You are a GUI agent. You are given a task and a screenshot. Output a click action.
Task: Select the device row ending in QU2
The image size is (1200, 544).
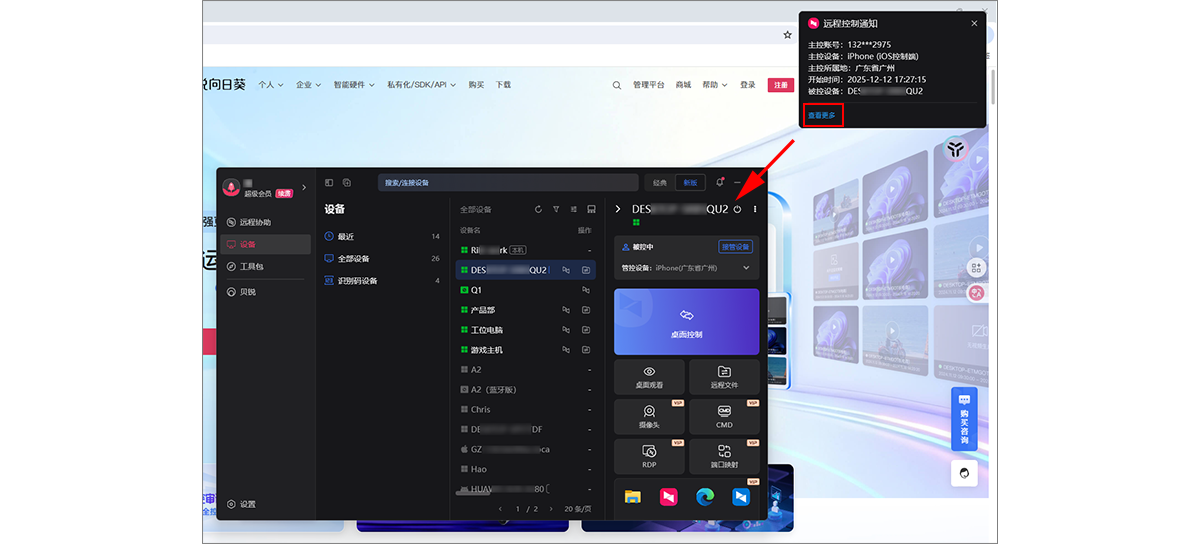click(x=526, y=270)
